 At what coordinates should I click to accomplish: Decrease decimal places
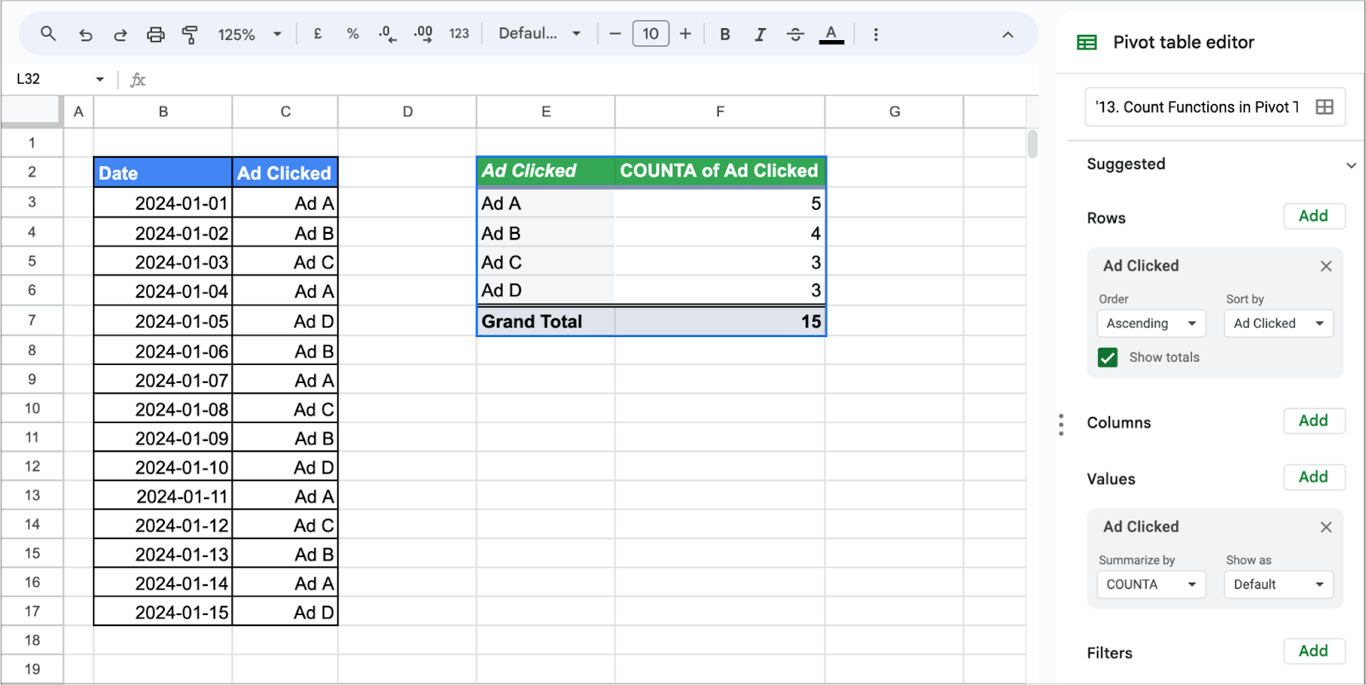pos(388,34)
